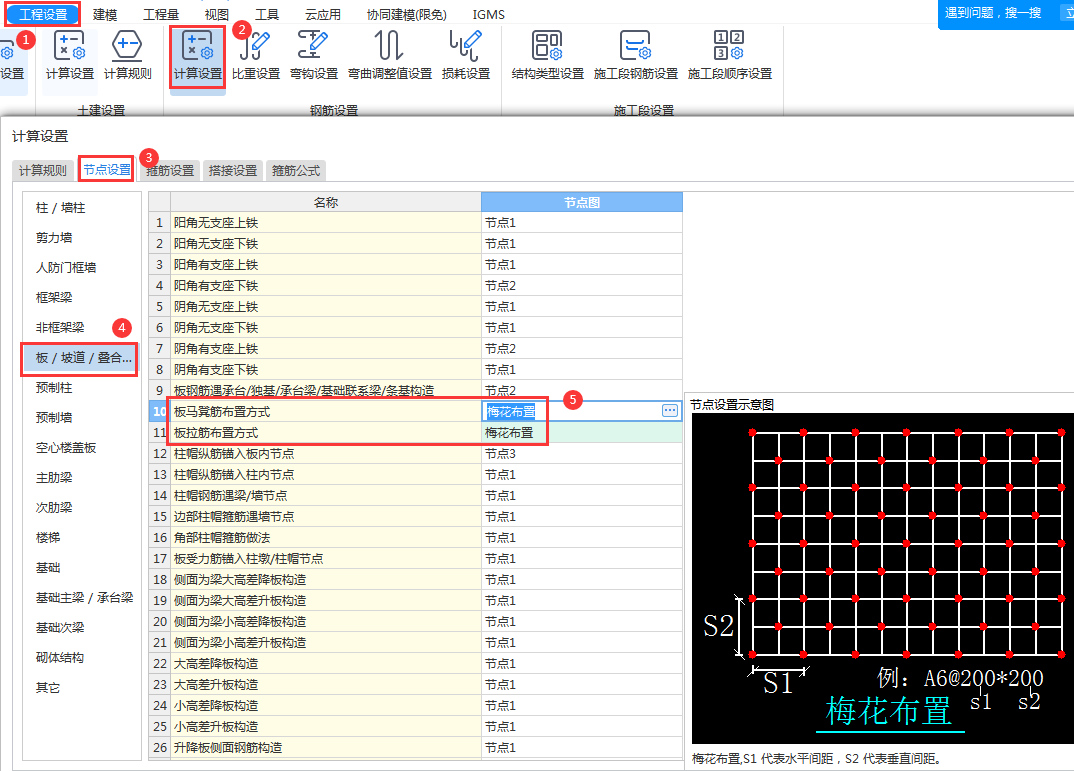Screen dimensions: 1074x771
Task: Select 基础 category in list
Action: click(x=48, y=568)
